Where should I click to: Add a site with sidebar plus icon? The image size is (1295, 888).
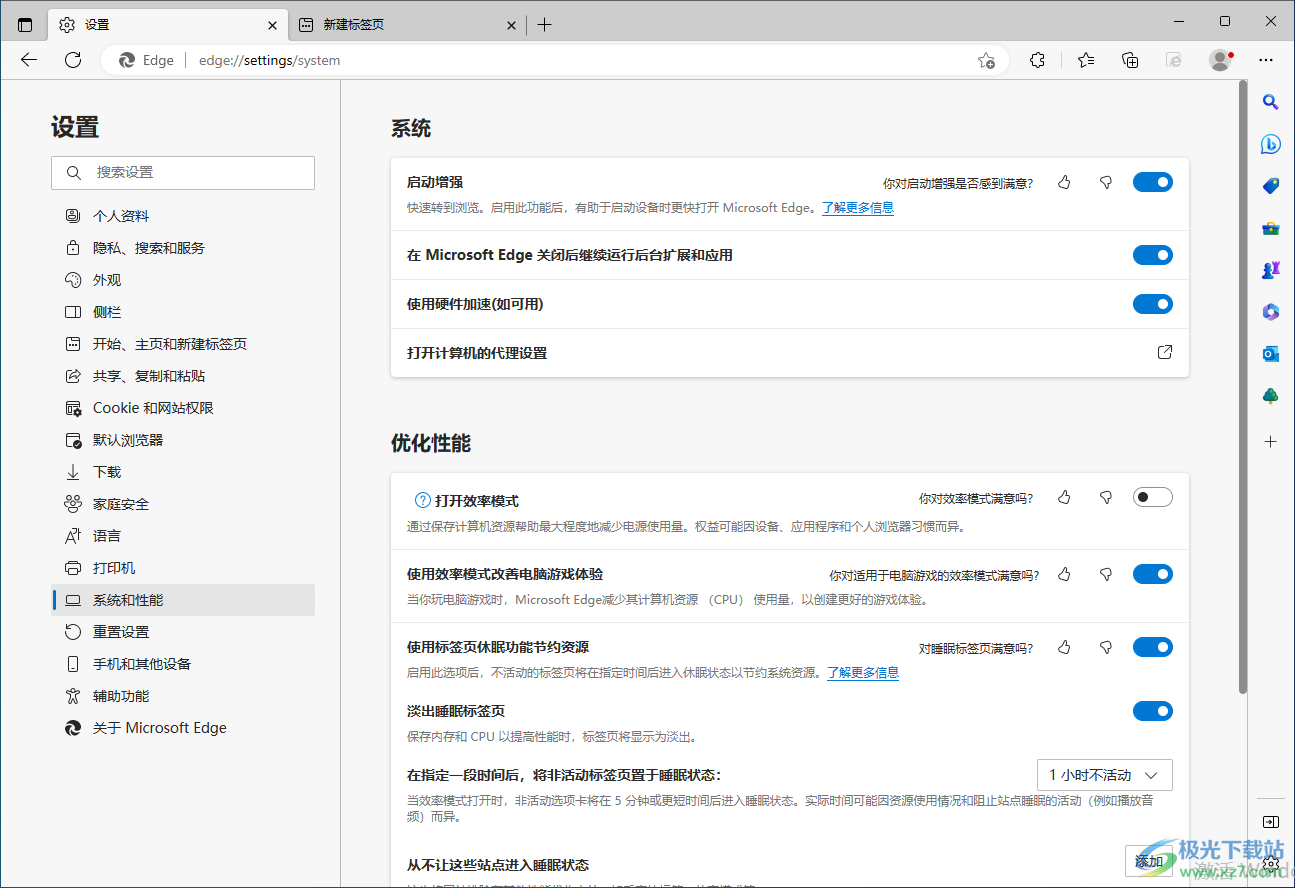pyautogui.click(x=1270, y=441)
